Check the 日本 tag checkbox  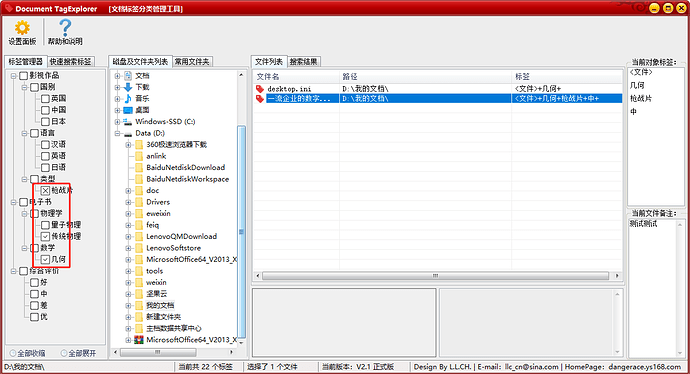coord(45,121)
